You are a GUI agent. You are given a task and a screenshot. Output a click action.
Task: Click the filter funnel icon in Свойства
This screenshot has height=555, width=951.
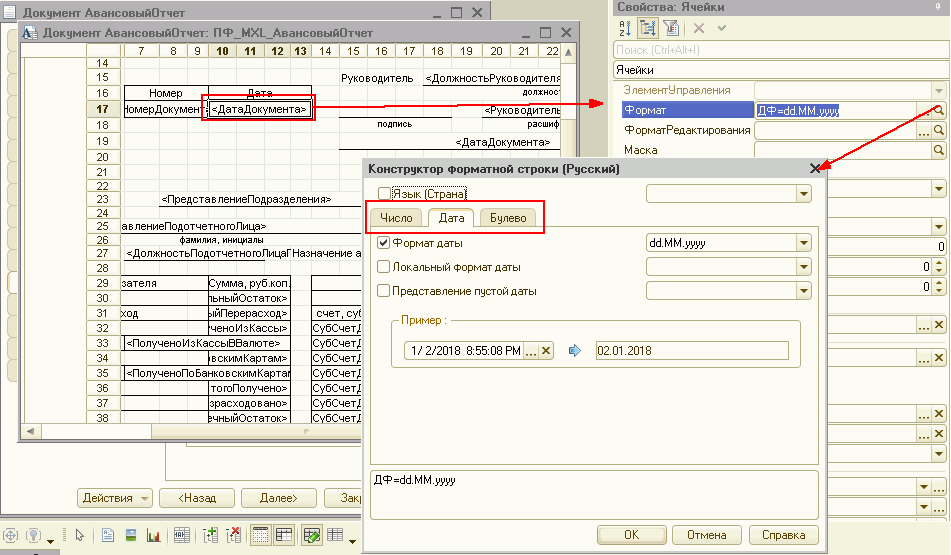click(x=671, y=28)
